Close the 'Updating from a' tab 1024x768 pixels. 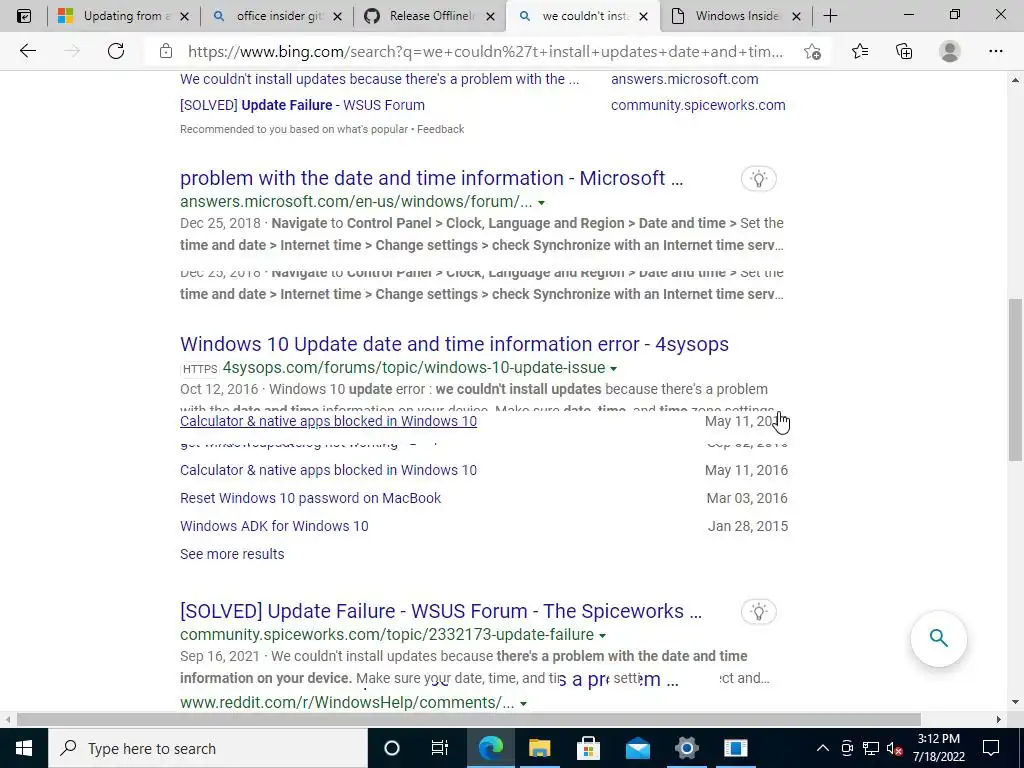tap(184, 16)
